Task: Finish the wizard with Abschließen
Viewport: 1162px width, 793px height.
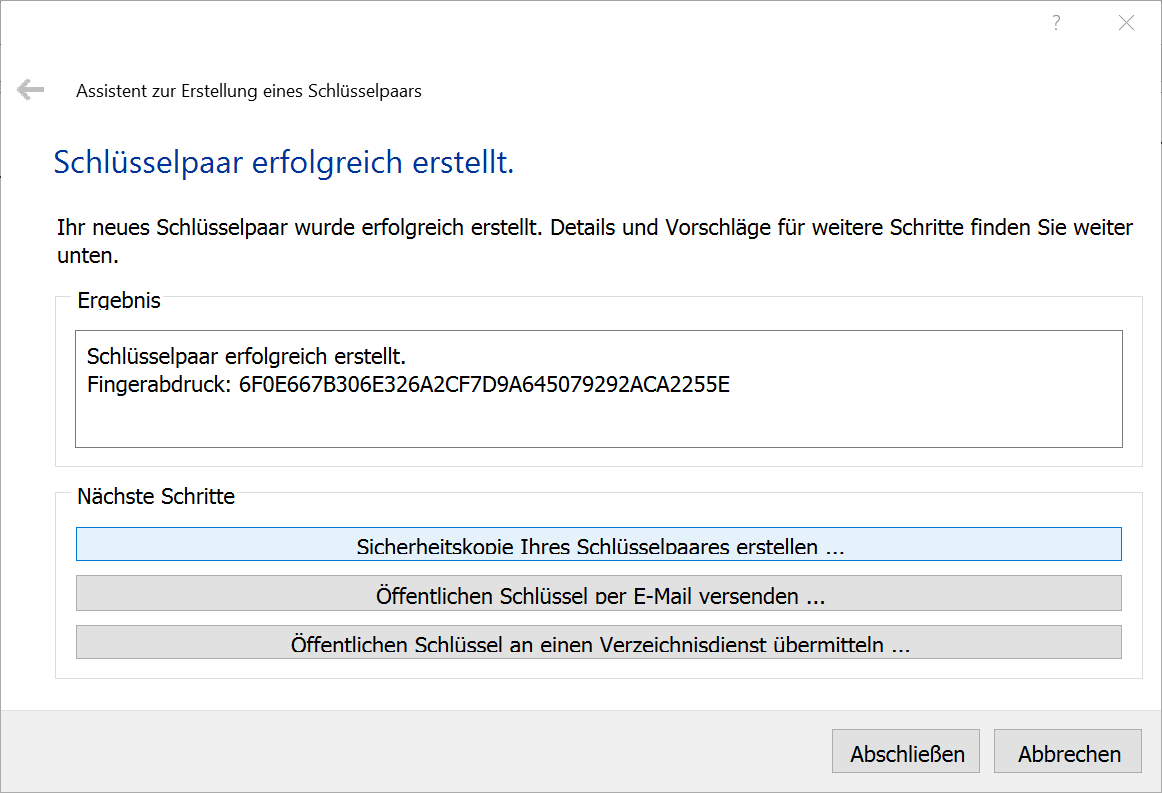Action: [906, 753]
